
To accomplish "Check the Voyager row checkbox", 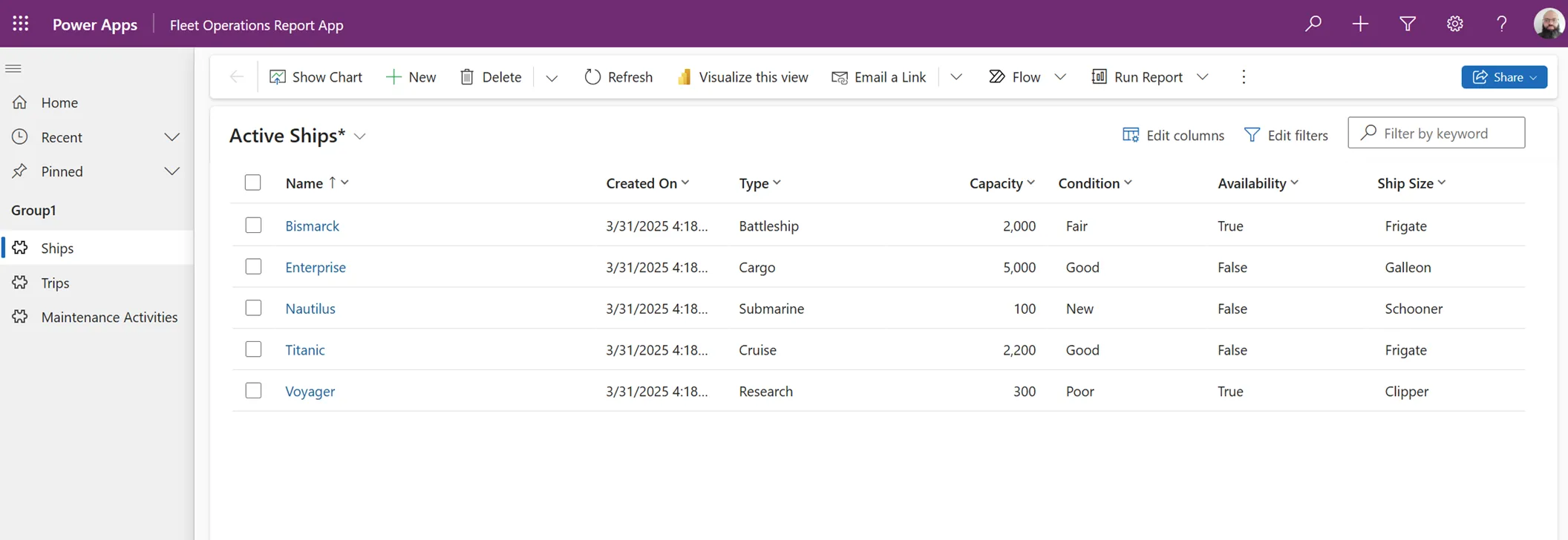I will pos(253,390).
